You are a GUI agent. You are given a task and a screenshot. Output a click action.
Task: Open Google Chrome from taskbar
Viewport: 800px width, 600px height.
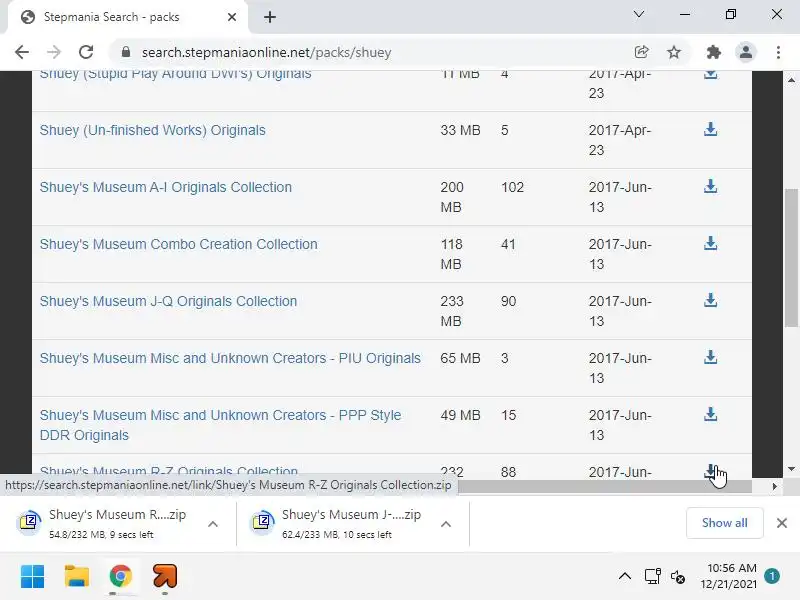pos(120,577)
